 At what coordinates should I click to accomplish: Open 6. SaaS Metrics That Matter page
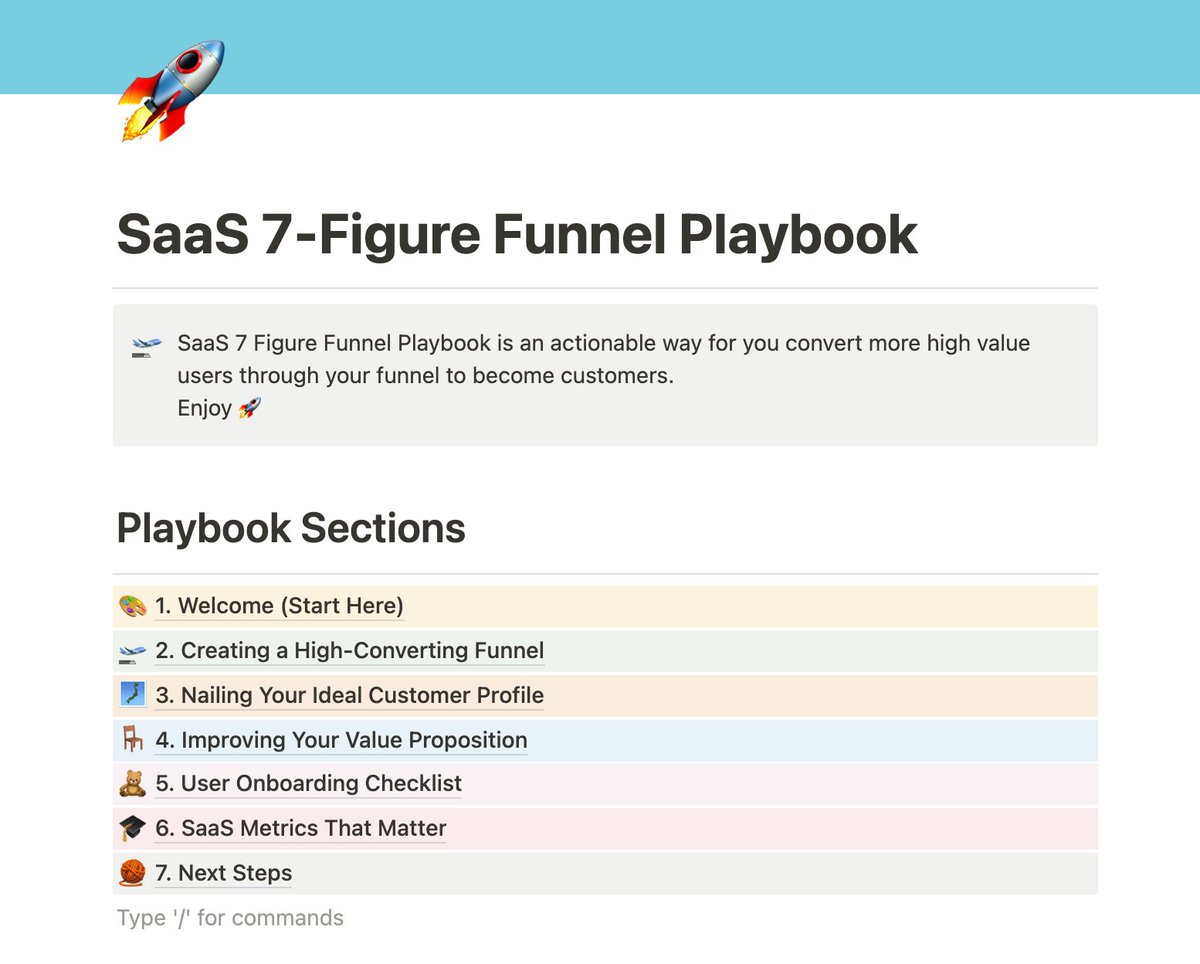[x=300, y=828]
